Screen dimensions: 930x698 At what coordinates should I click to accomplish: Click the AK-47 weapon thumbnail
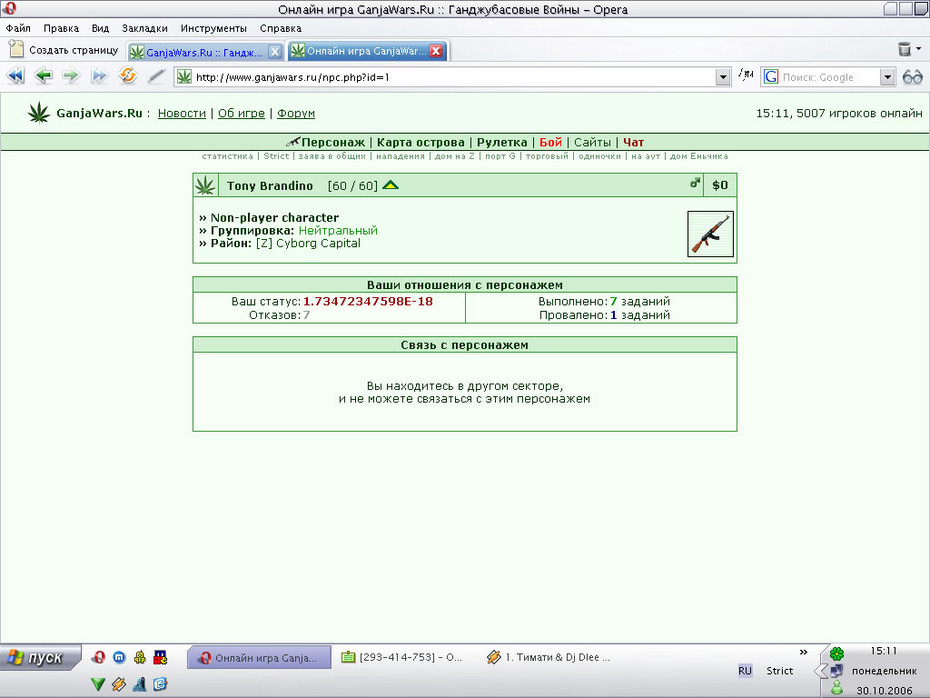coord(710,234)
